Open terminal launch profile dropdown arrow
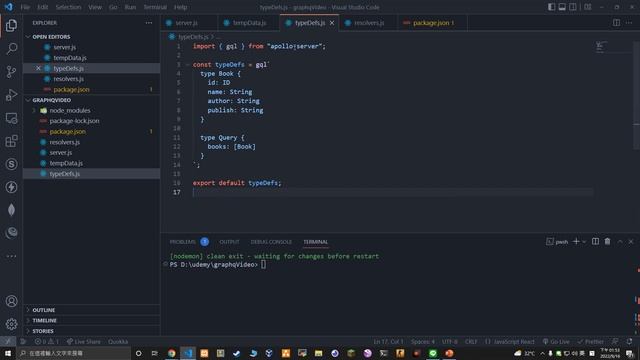 [584, 242]
